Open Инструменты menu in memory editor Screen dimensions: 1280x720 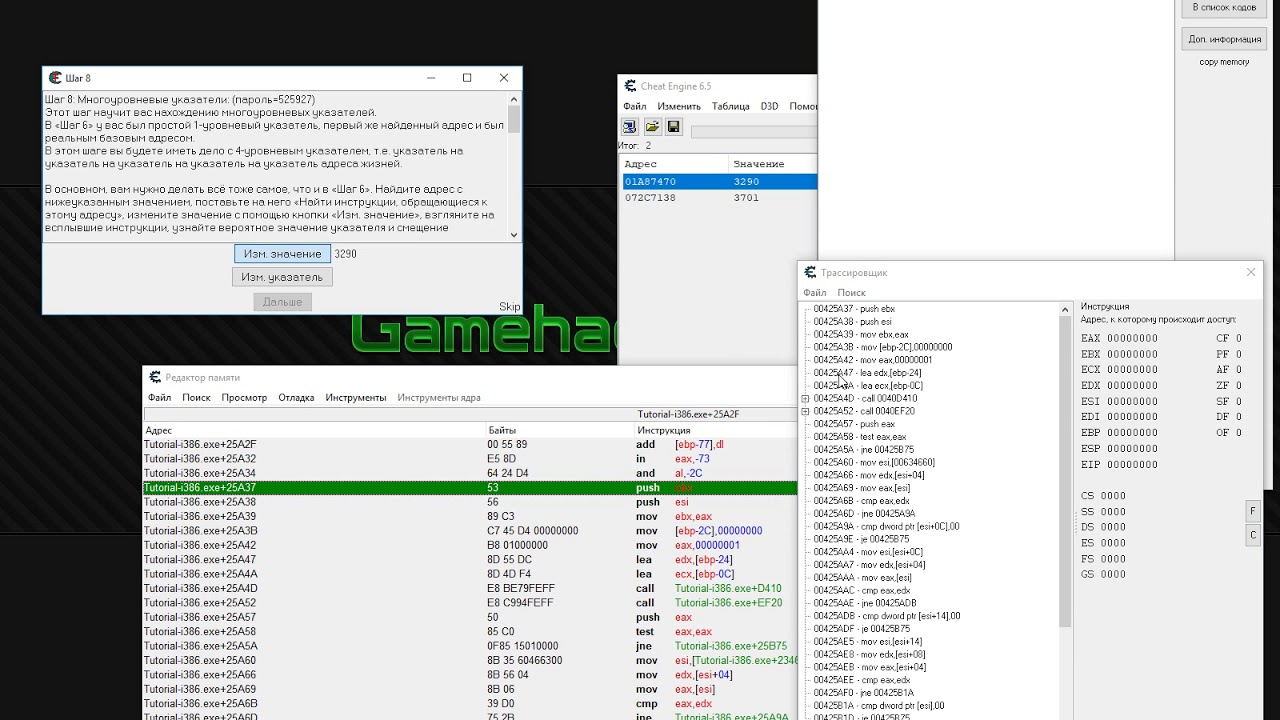tap(355, 397)
